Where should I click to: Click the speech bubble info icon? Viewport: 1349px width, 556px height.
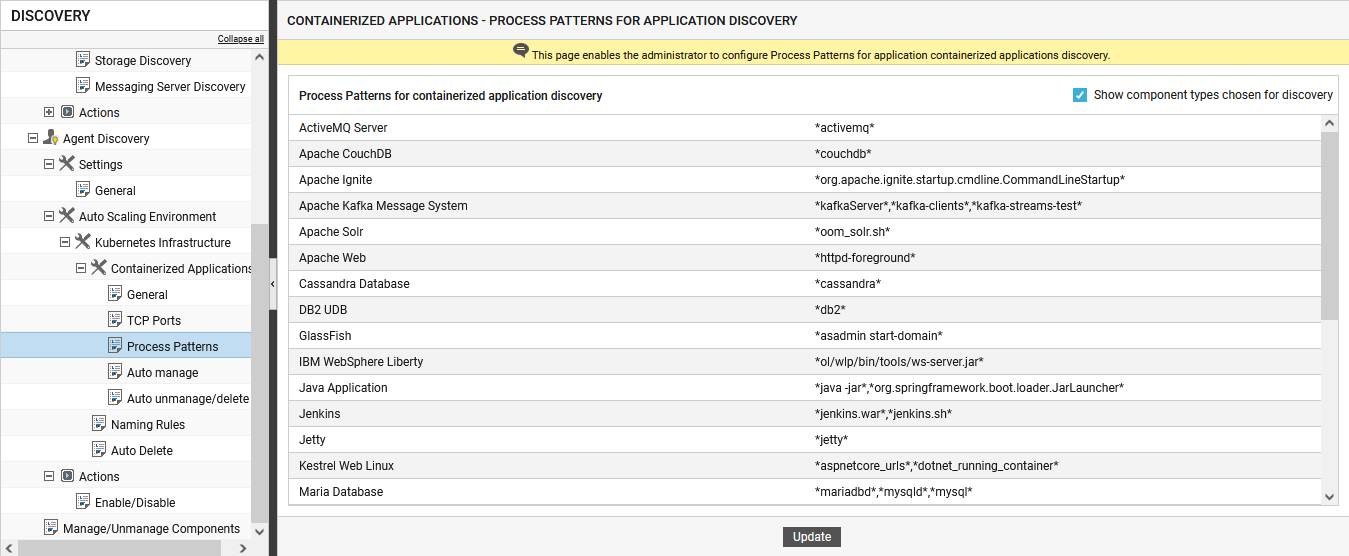pos(520,50)
